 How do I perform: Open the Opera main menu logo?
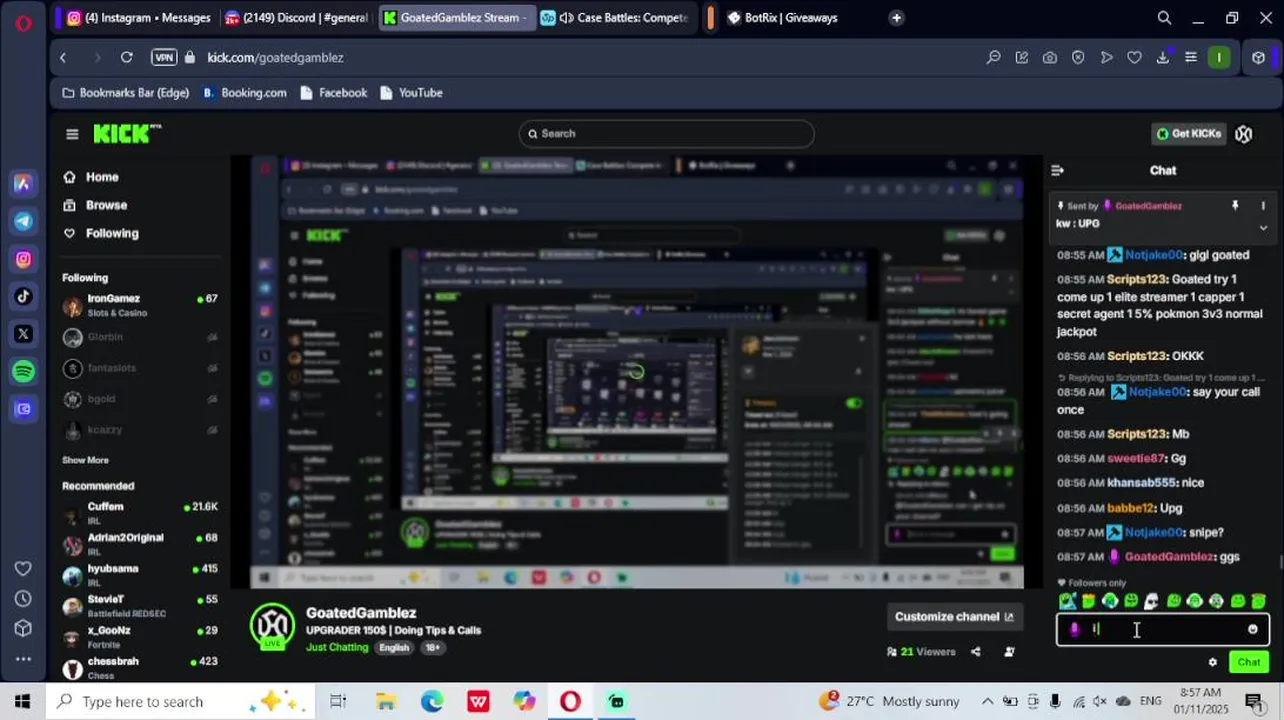pos(23,22)
